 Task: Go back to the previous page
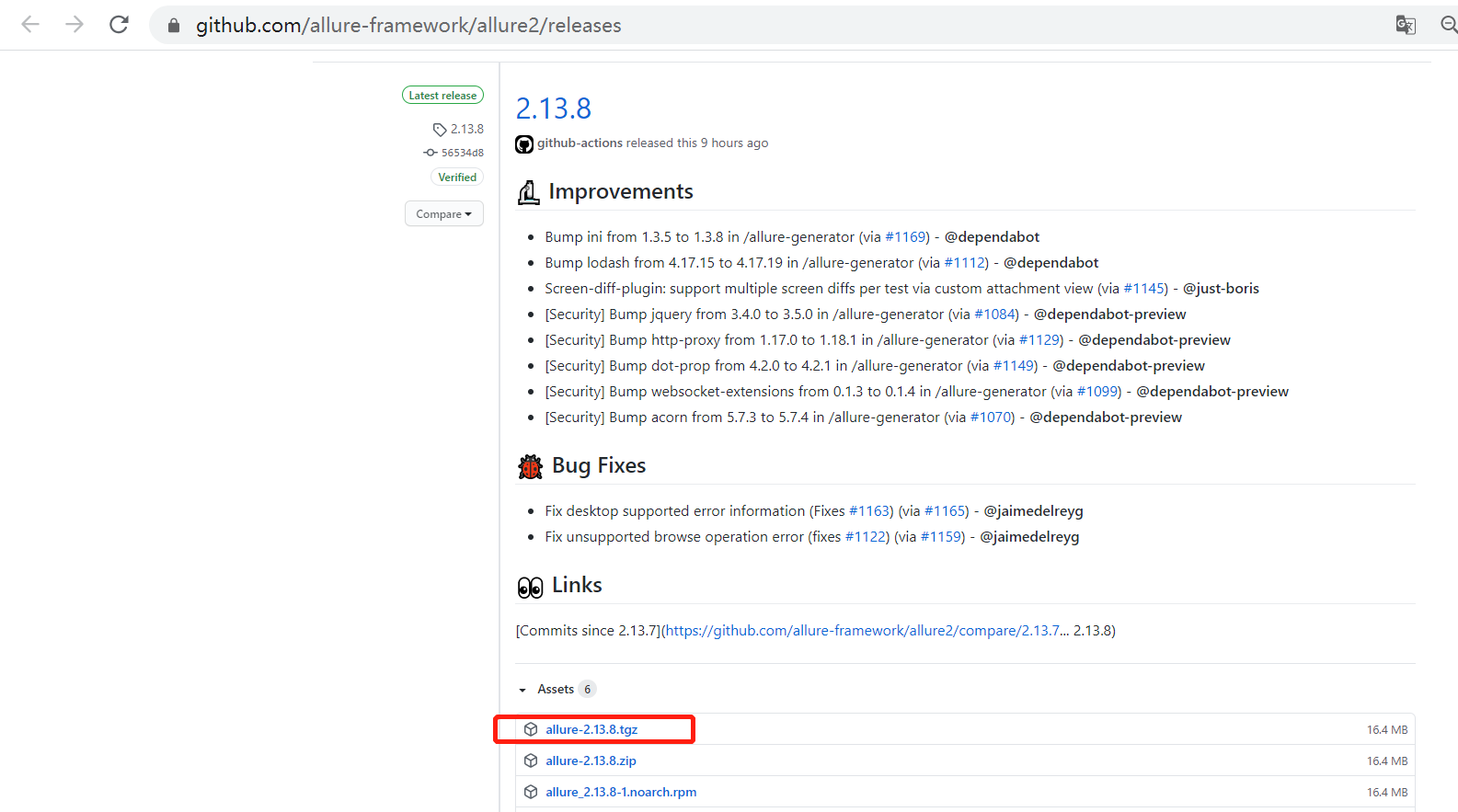coord(30,25)
